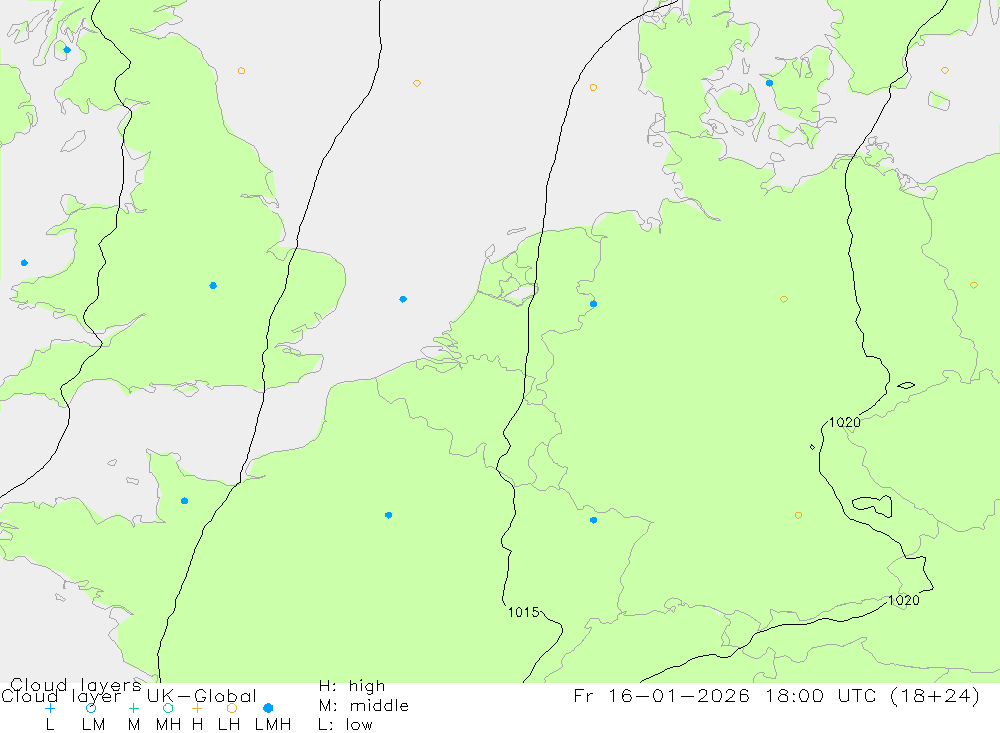The height and width of the screenshot is (733, 1000).
Task: Select the orange marker over southern Germany
Action: pos(798,515)
